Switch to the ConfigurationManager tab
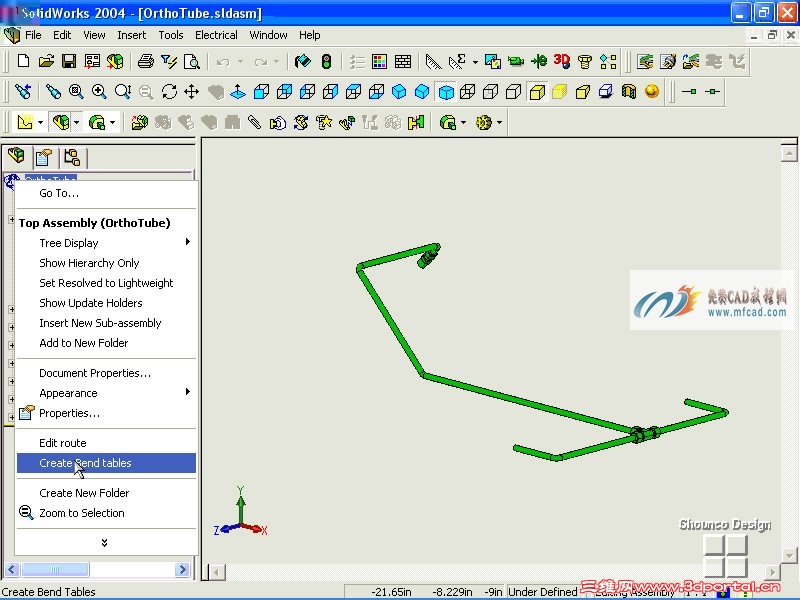This screenshot has height=600, width=800. pos(72,157)
